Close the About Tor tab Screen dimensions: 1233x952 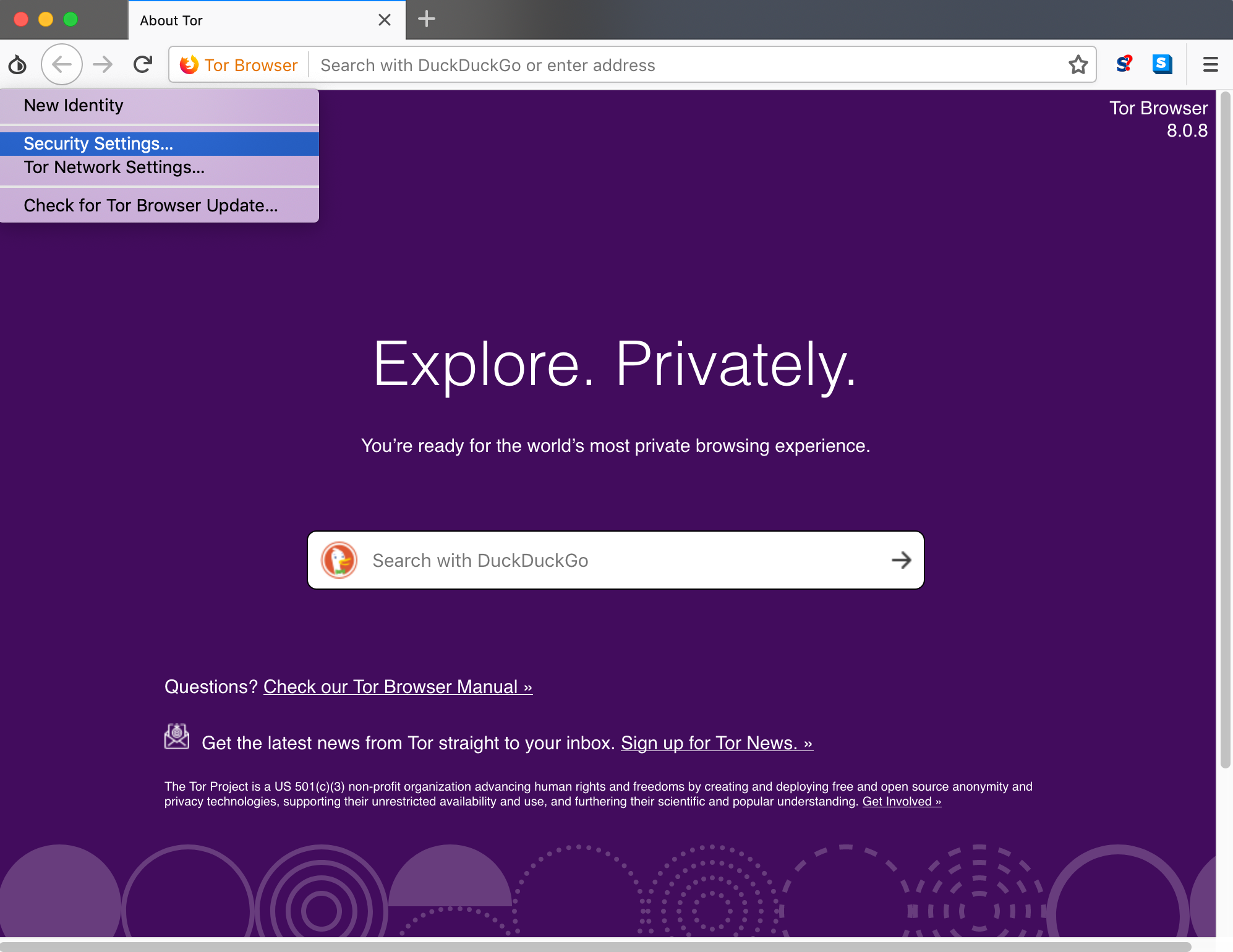pyautogui.click(x=384, y=20)
